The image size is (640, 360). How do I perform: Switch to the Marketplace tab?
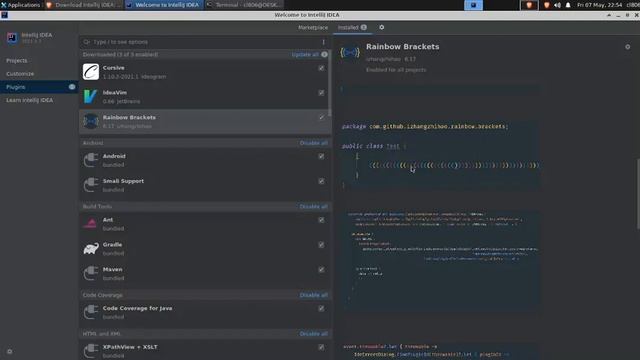tap(313, 27)
